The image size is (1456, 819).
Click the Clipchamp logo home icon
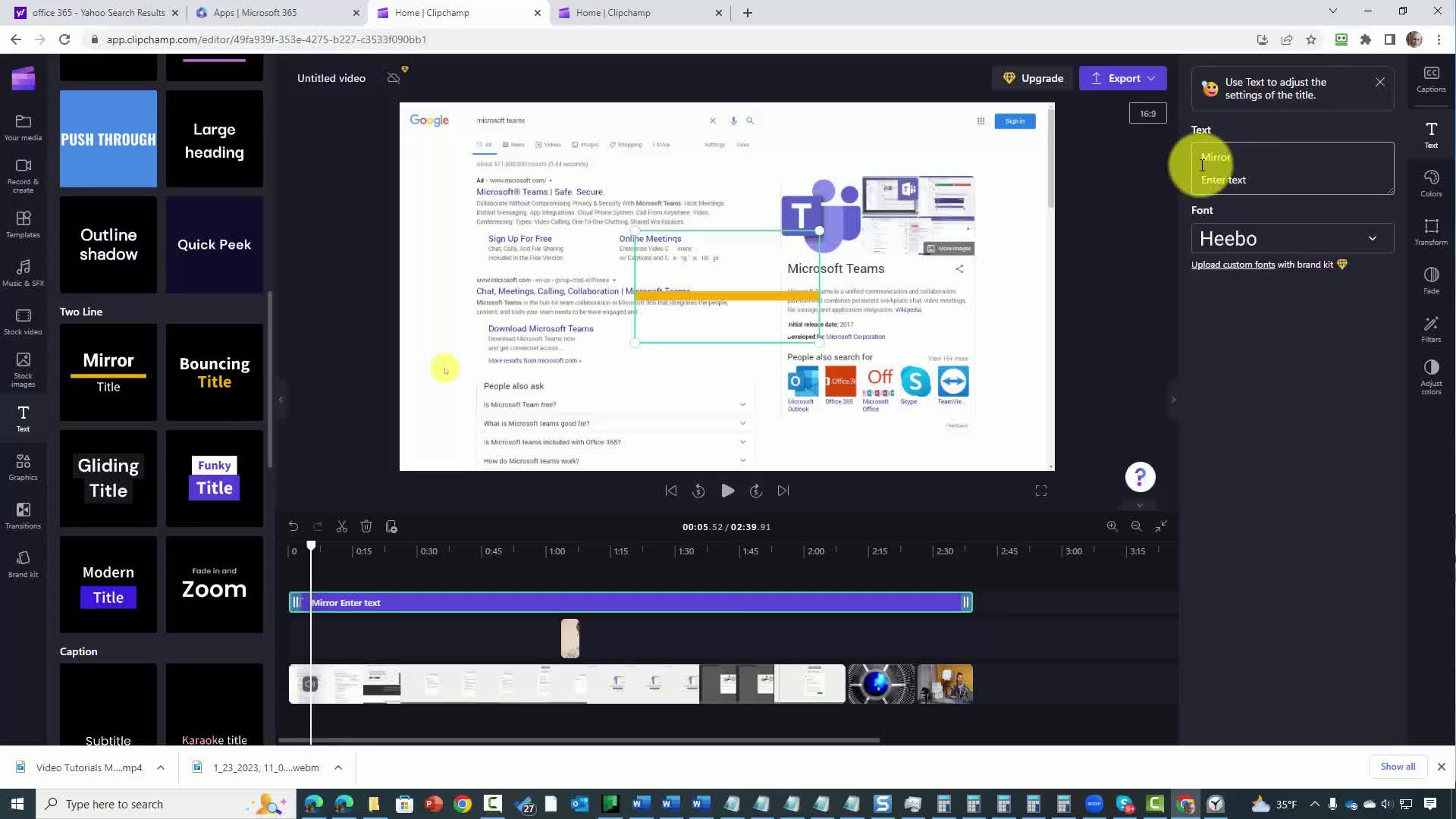[24, 78]
